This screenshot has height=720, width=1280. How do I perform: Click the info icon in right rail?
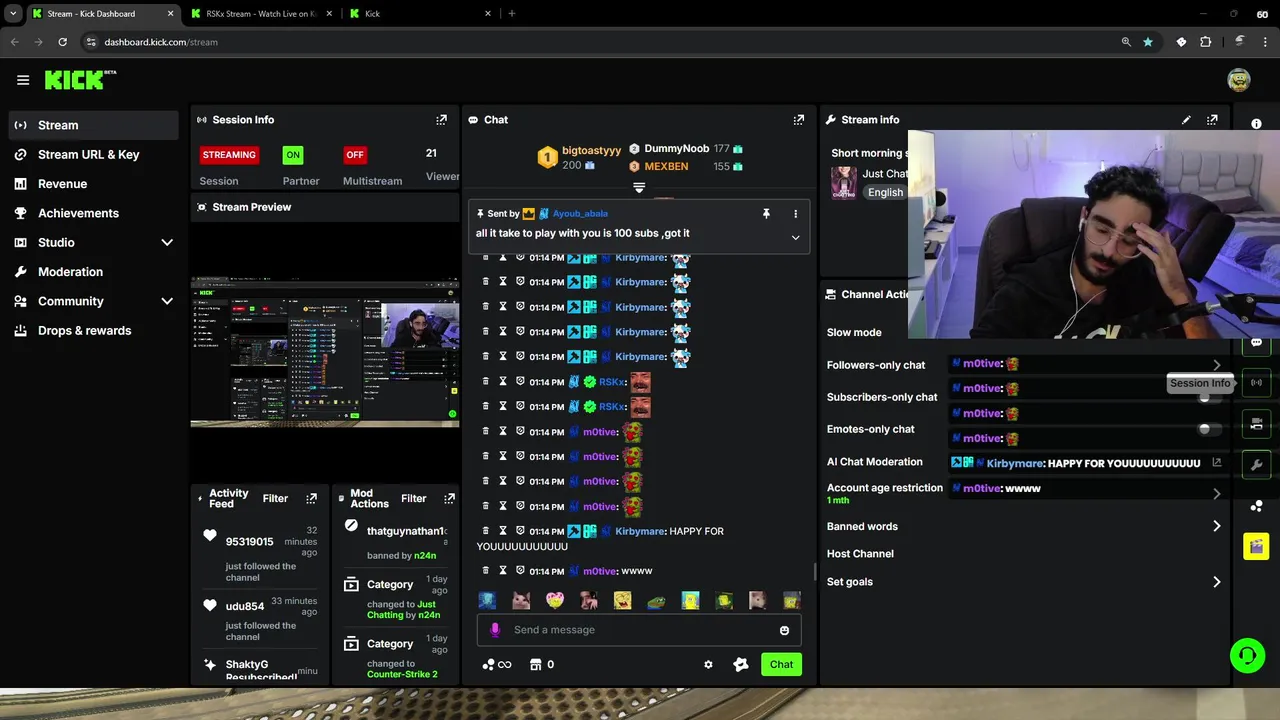[x=1257, y=124]
